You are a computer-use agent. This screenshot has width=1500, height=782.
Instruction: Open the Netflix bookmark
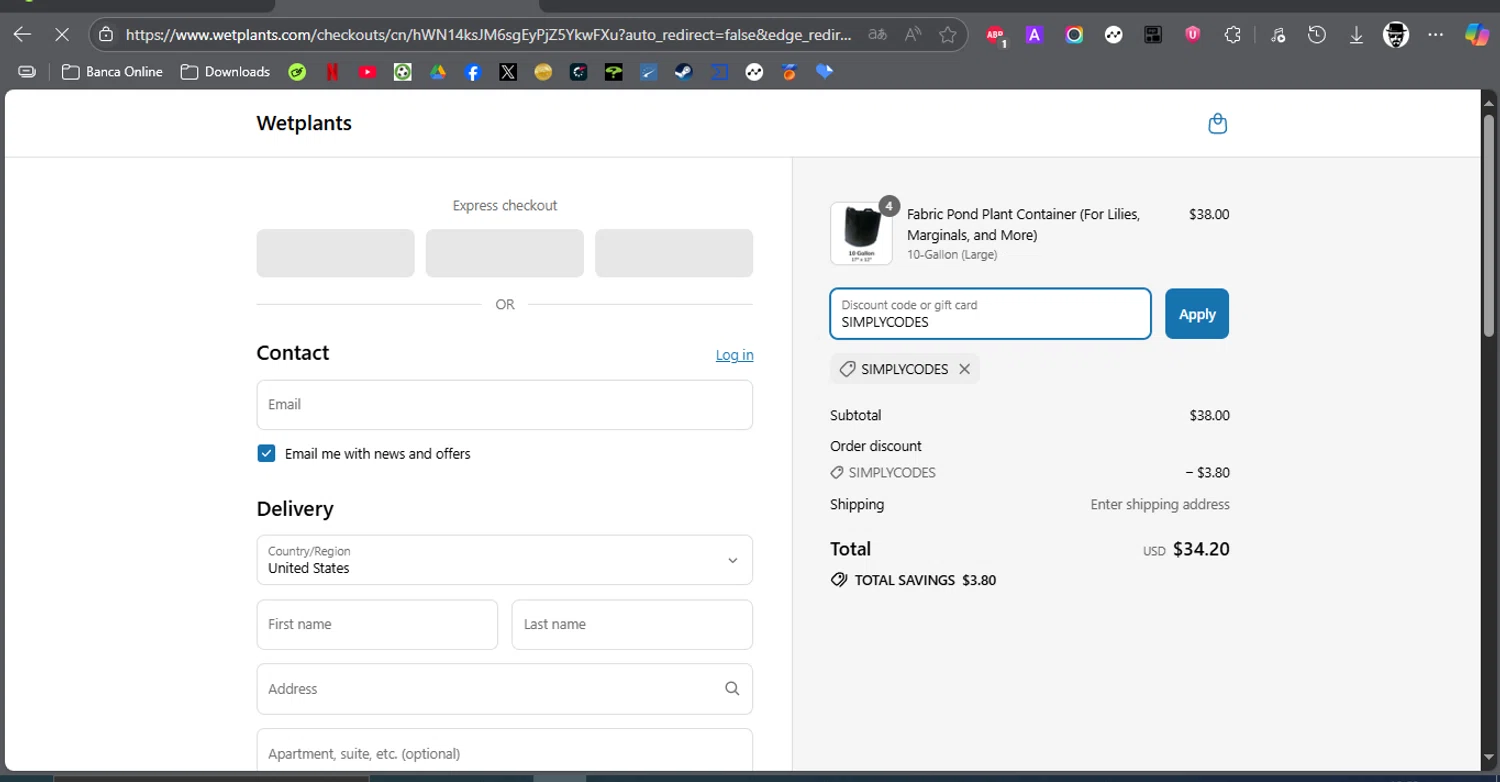pyautogui.click(x=332, y=72)
